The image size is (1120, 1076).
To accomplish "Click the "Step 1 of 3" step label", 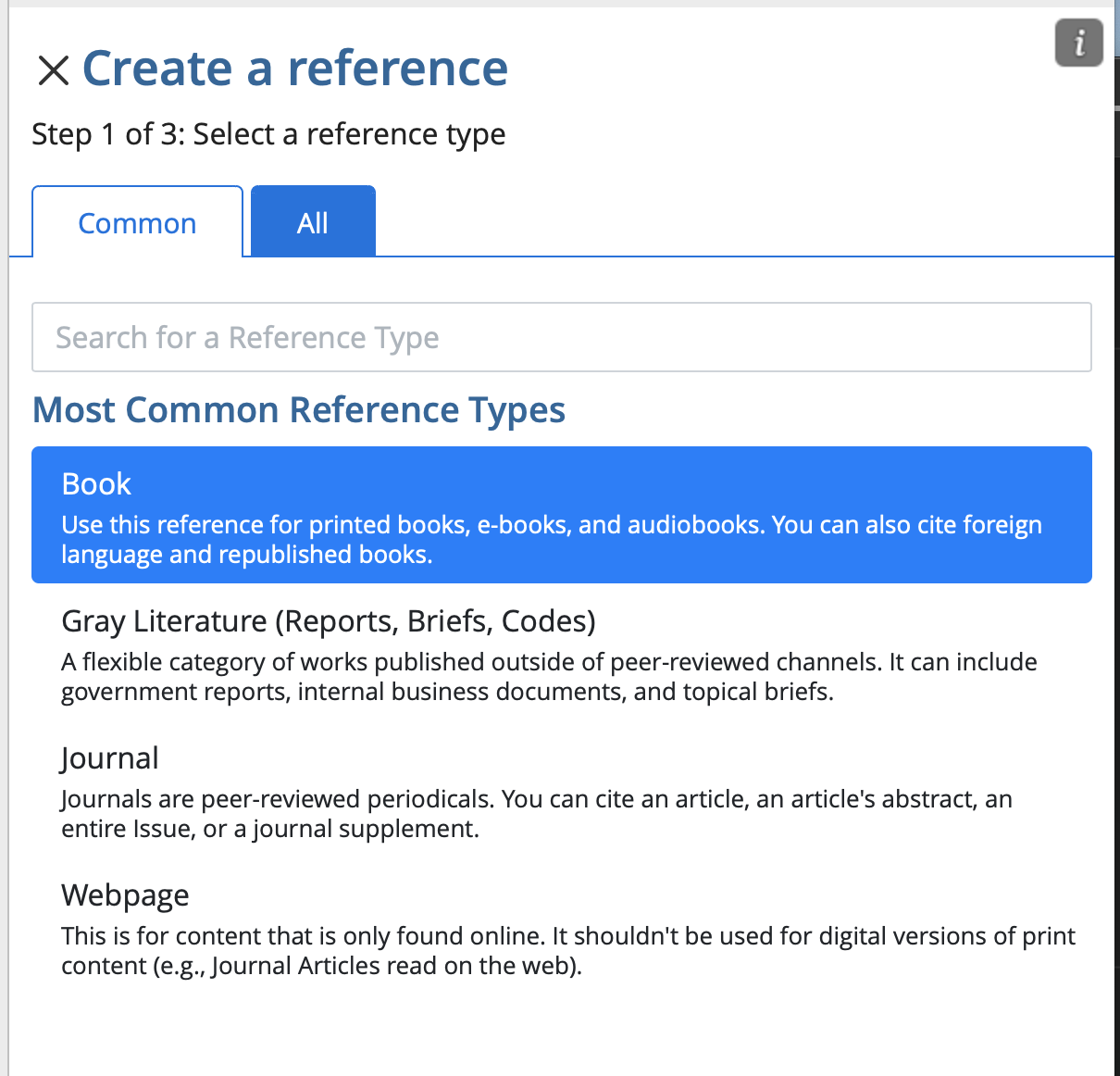I will (268, 134).
